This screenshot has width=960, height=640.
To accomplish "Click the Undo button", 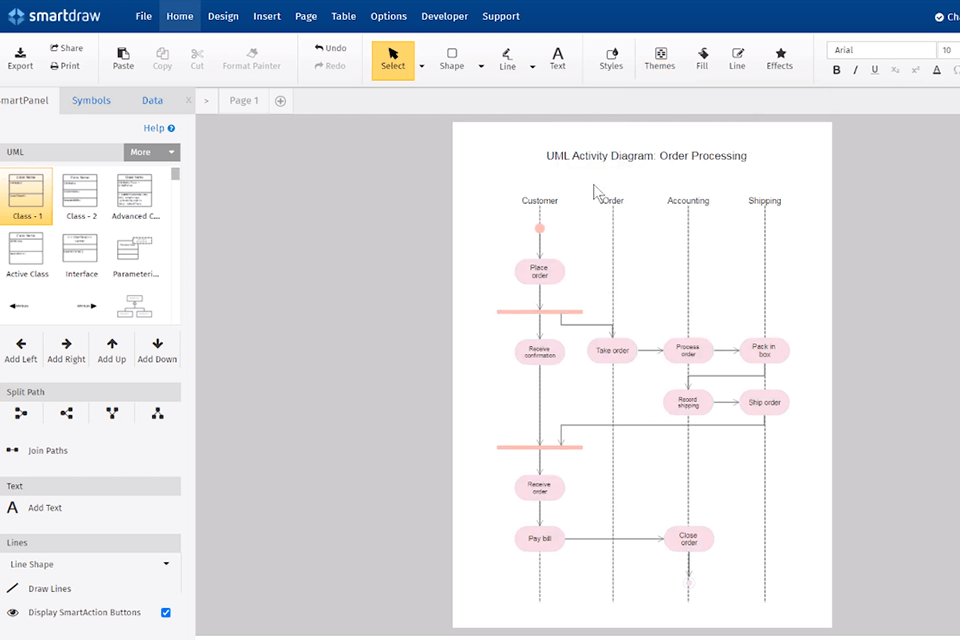I will pos(330,48).
